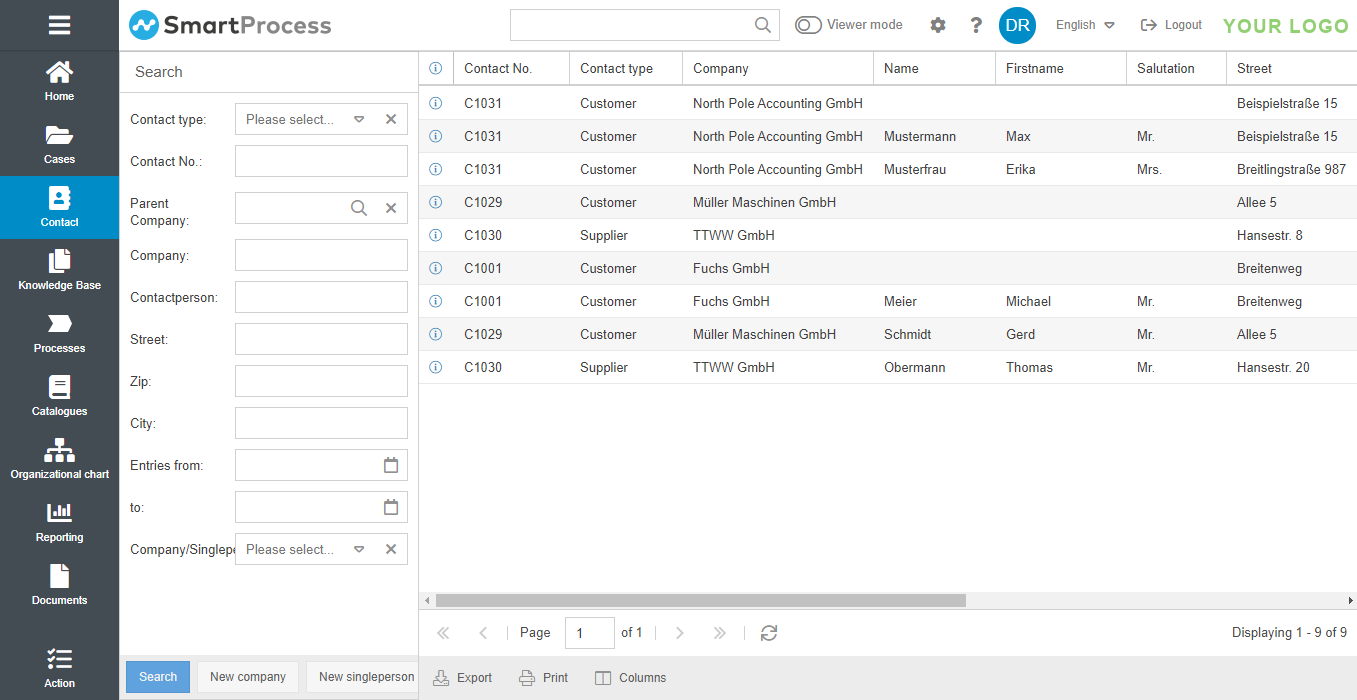Viewport: 1357px width, 700px height.
Task: Open the 'to' date calendar picker
Action: click(x=391, y=507)
